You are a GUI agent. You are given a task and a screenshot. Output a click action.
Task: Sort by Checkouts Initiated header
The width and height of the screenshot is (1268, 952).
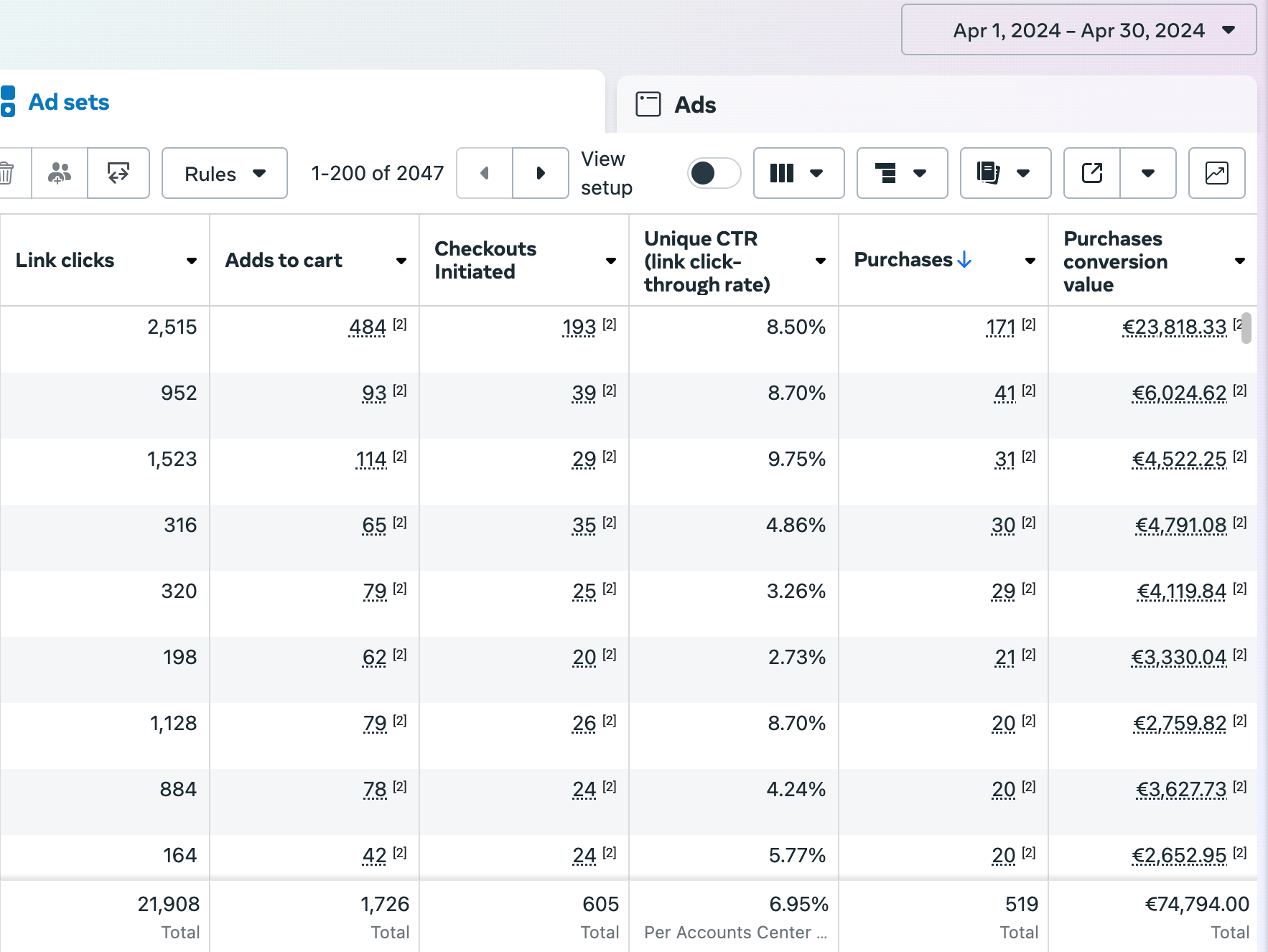485,260
